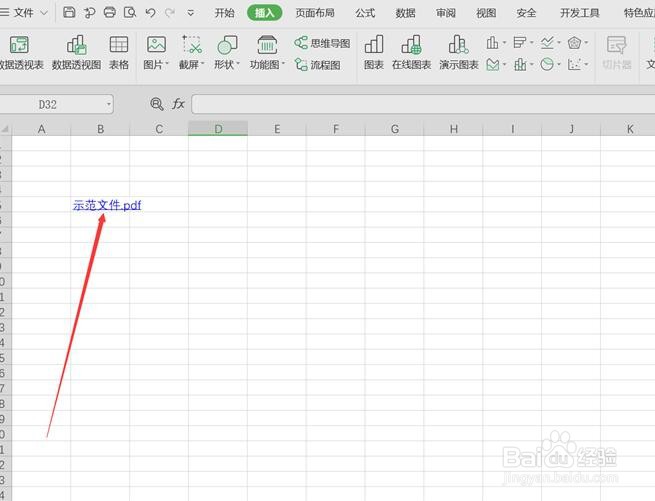Select column H header
This screenshot has height=501, width=655.
[x=453, y=129]
